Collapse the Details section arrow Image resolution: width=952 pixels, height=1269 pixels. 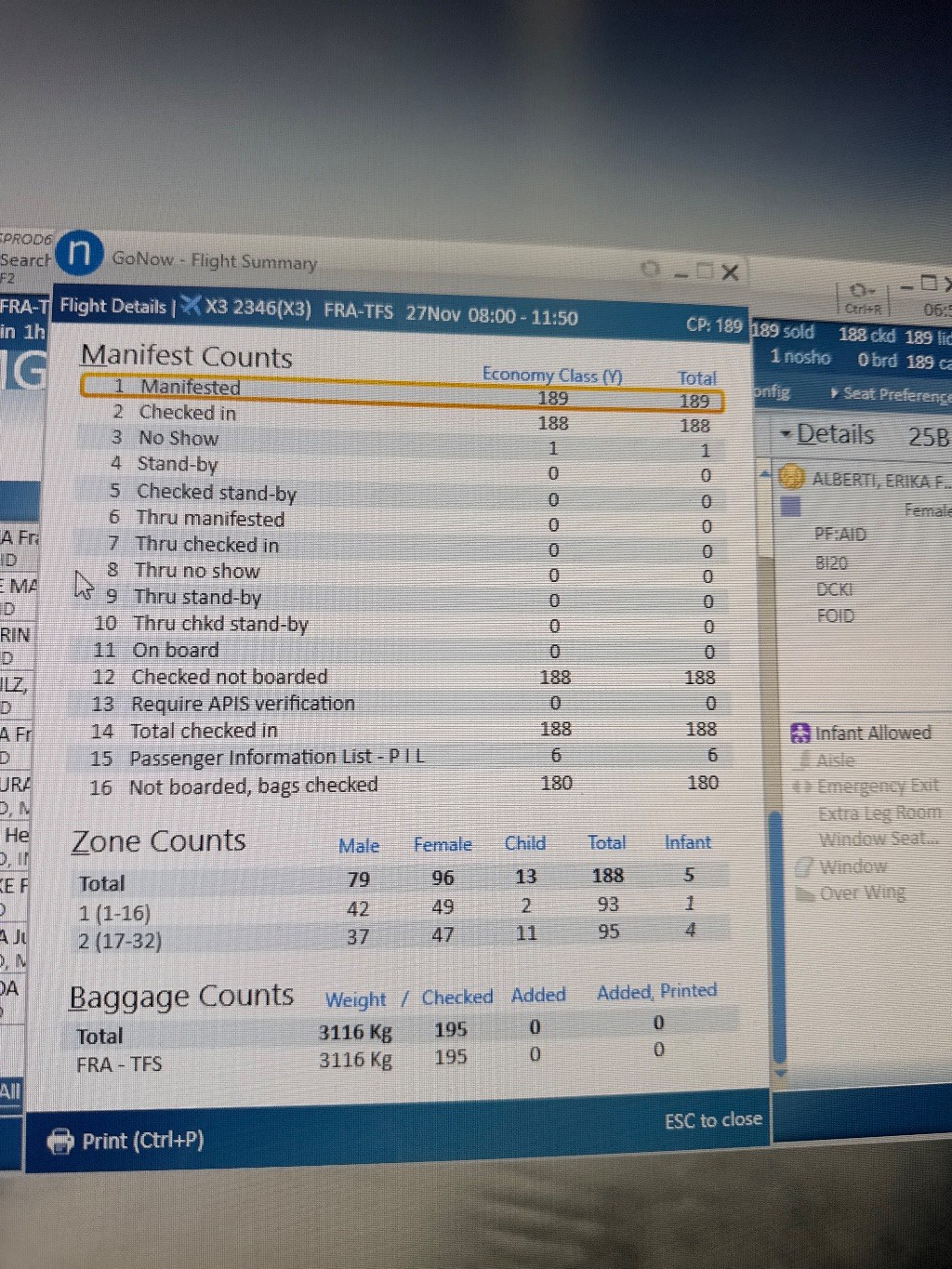coord(786,434)
